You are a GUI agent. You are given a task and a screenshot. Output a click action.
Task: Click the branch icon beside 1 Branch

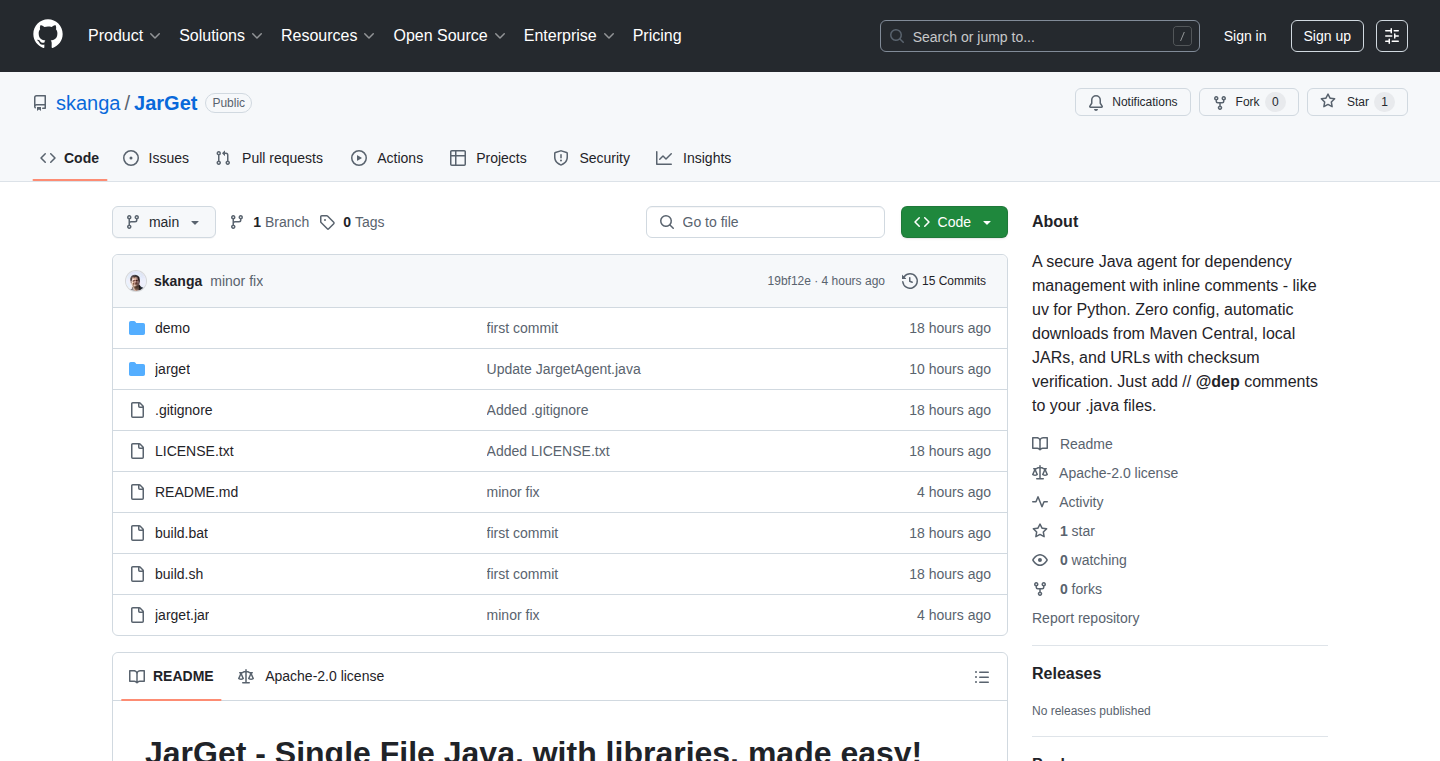click(x=237, y=222)
